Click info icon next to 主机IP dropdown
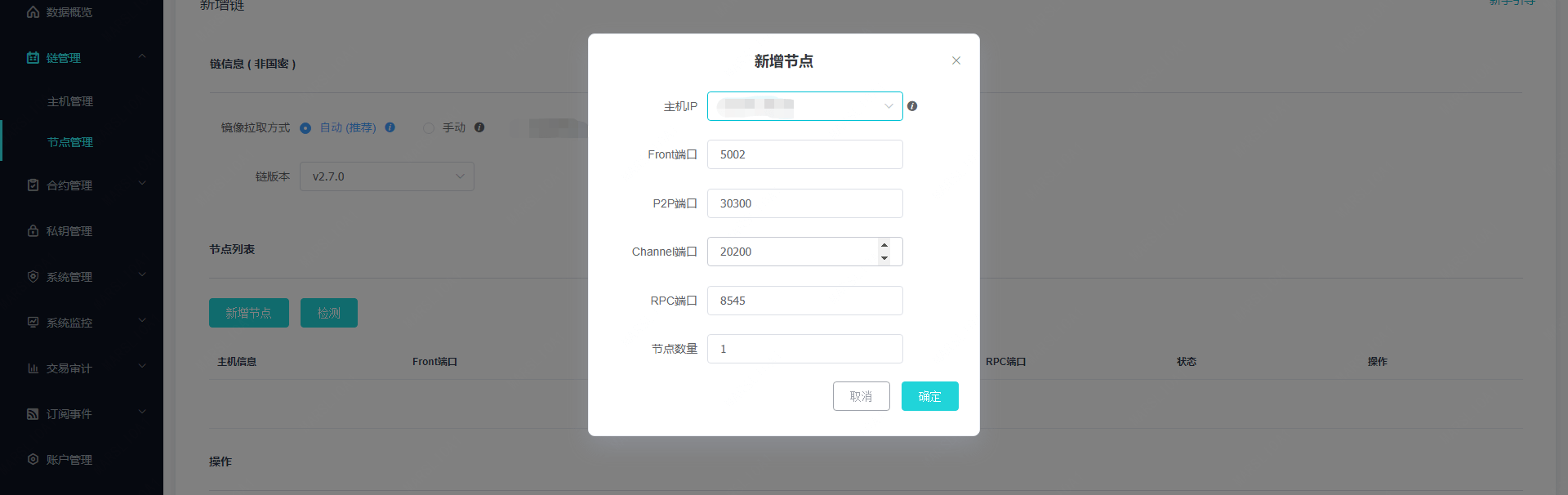 click(x=912, y=106)
